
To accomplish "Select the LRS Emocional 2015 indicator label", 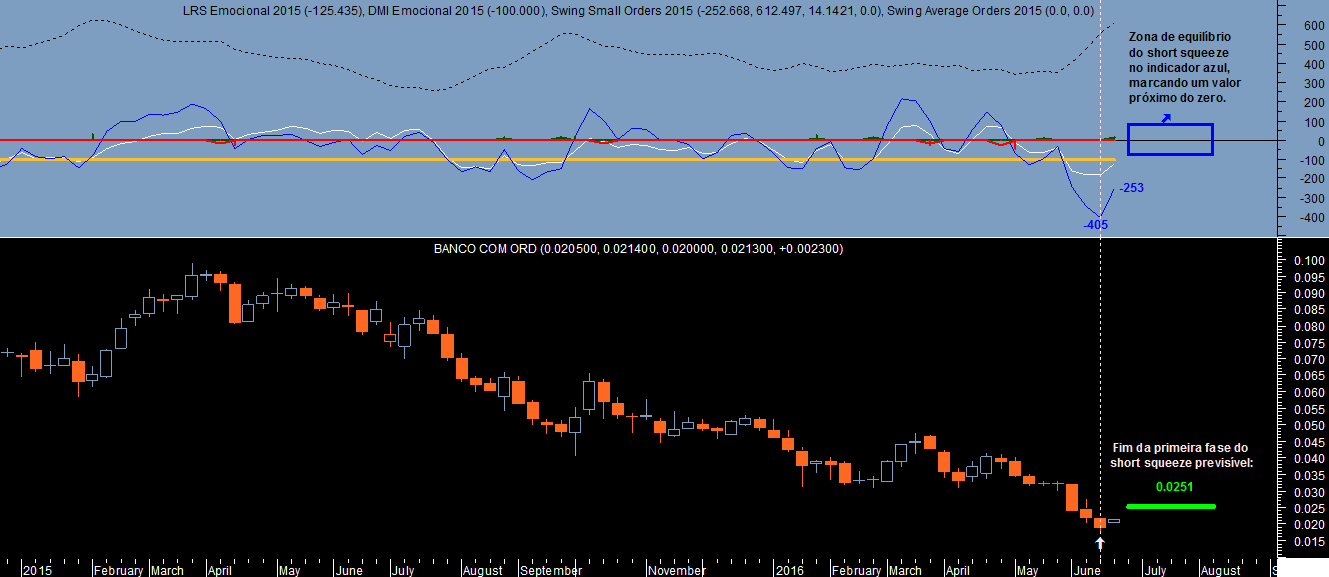I will click(271, 10).
